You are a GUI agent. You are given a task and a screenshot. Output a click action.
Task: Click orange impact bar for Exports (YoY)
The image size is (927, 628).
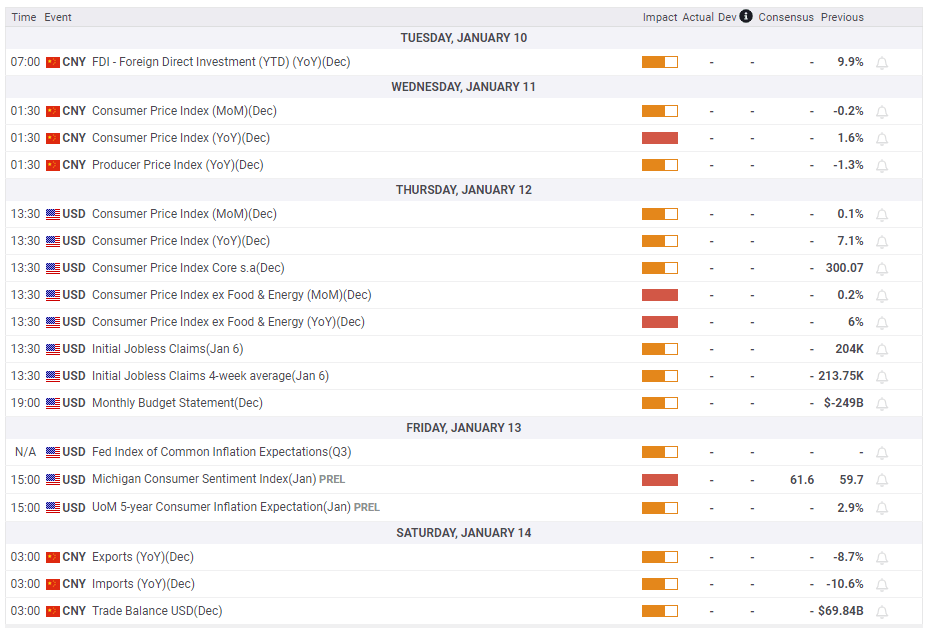pyautogui.click(x=660, y=557)
